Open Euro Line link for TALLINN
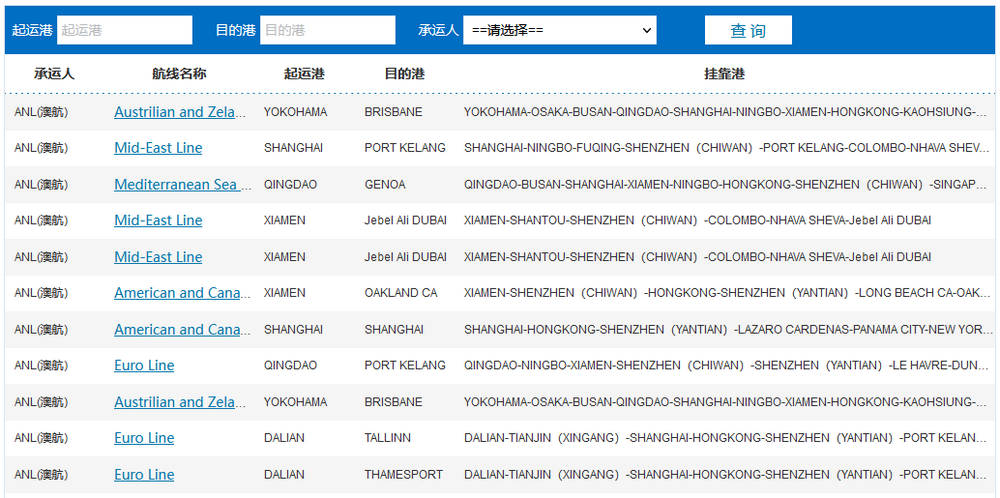1000x498 pixels. [144, 438]
